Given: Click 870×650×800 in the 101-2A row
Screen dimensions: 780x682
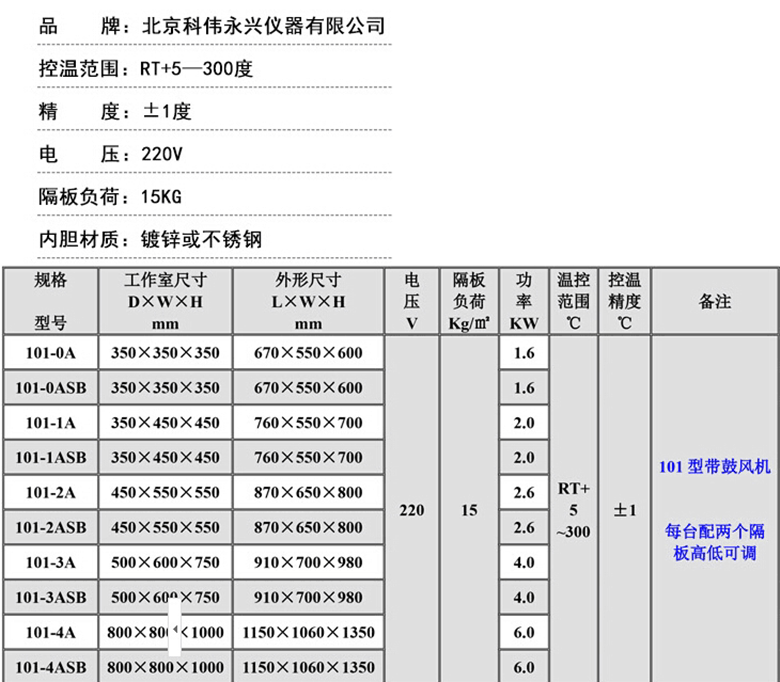Looking at the screenshot, I should pos(308,492).
